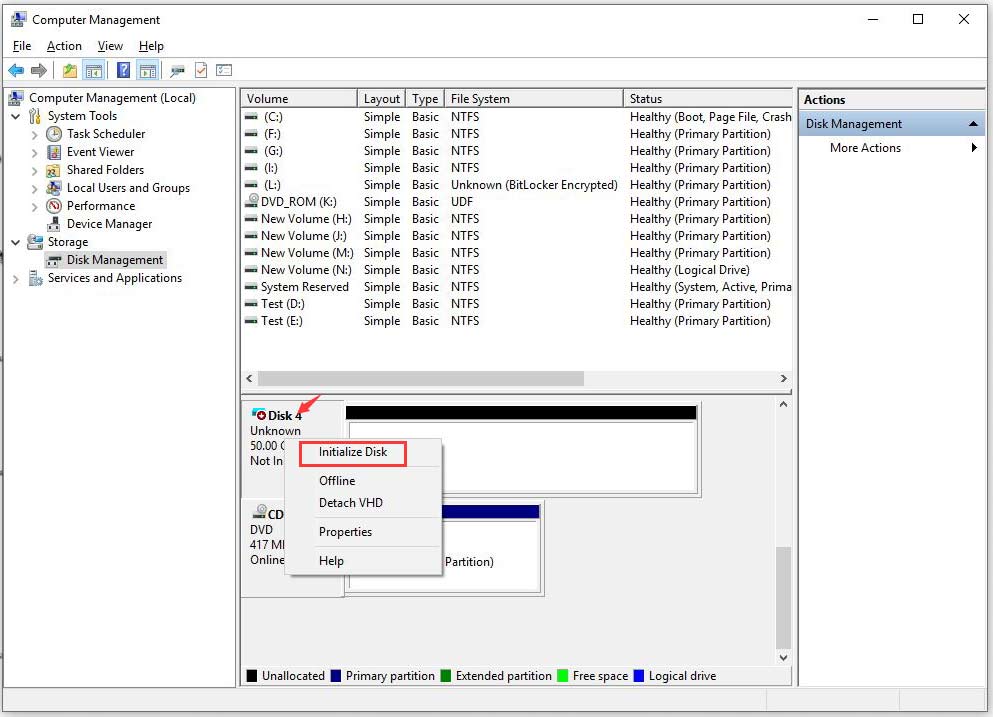Screen dimensions: 993x717
Task: Select the Task Scheduler icon
Action: [x=53, y=134]
